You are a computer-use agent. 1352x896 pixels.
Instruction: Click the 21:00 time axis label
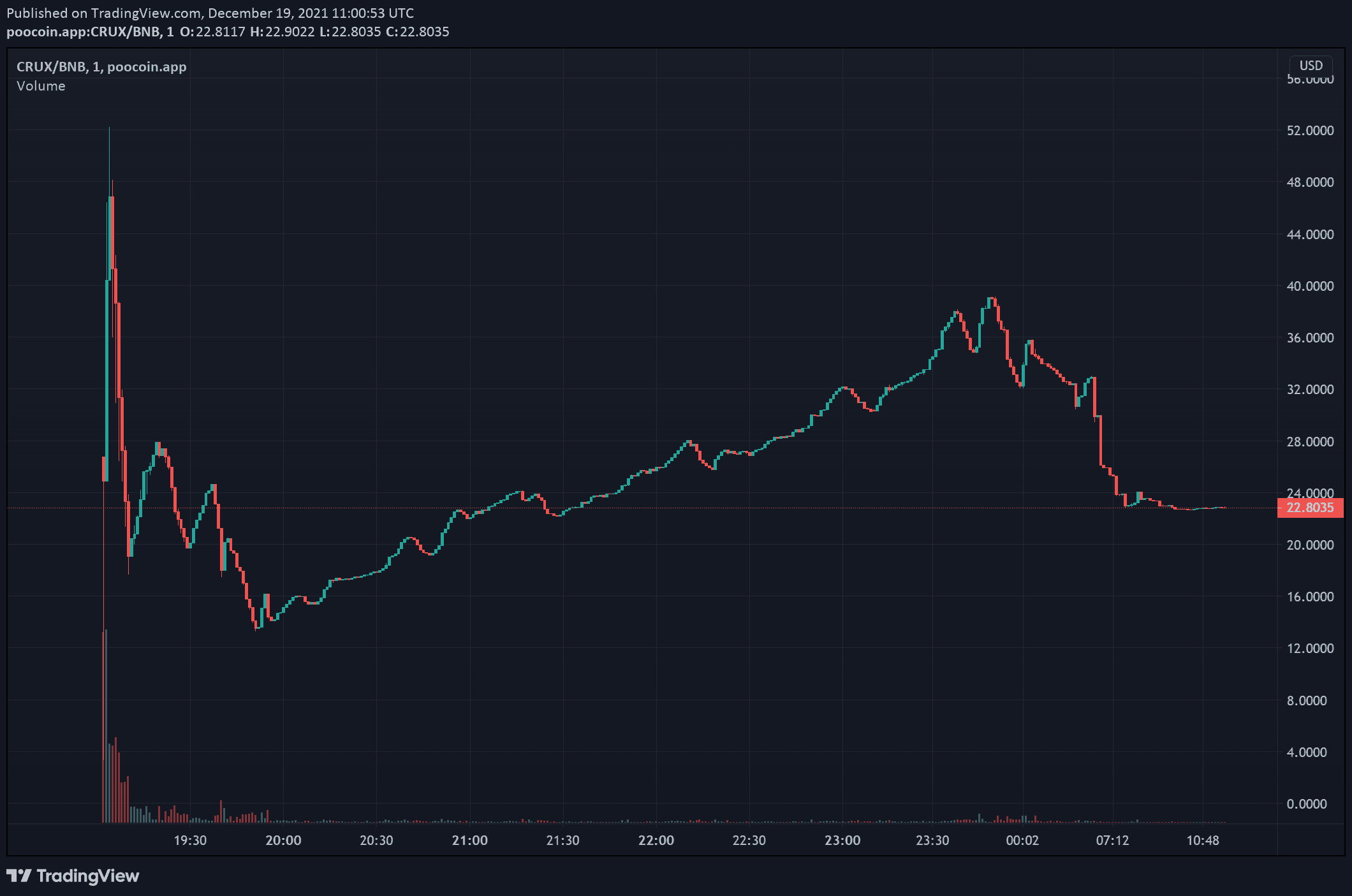pos(470,841)
